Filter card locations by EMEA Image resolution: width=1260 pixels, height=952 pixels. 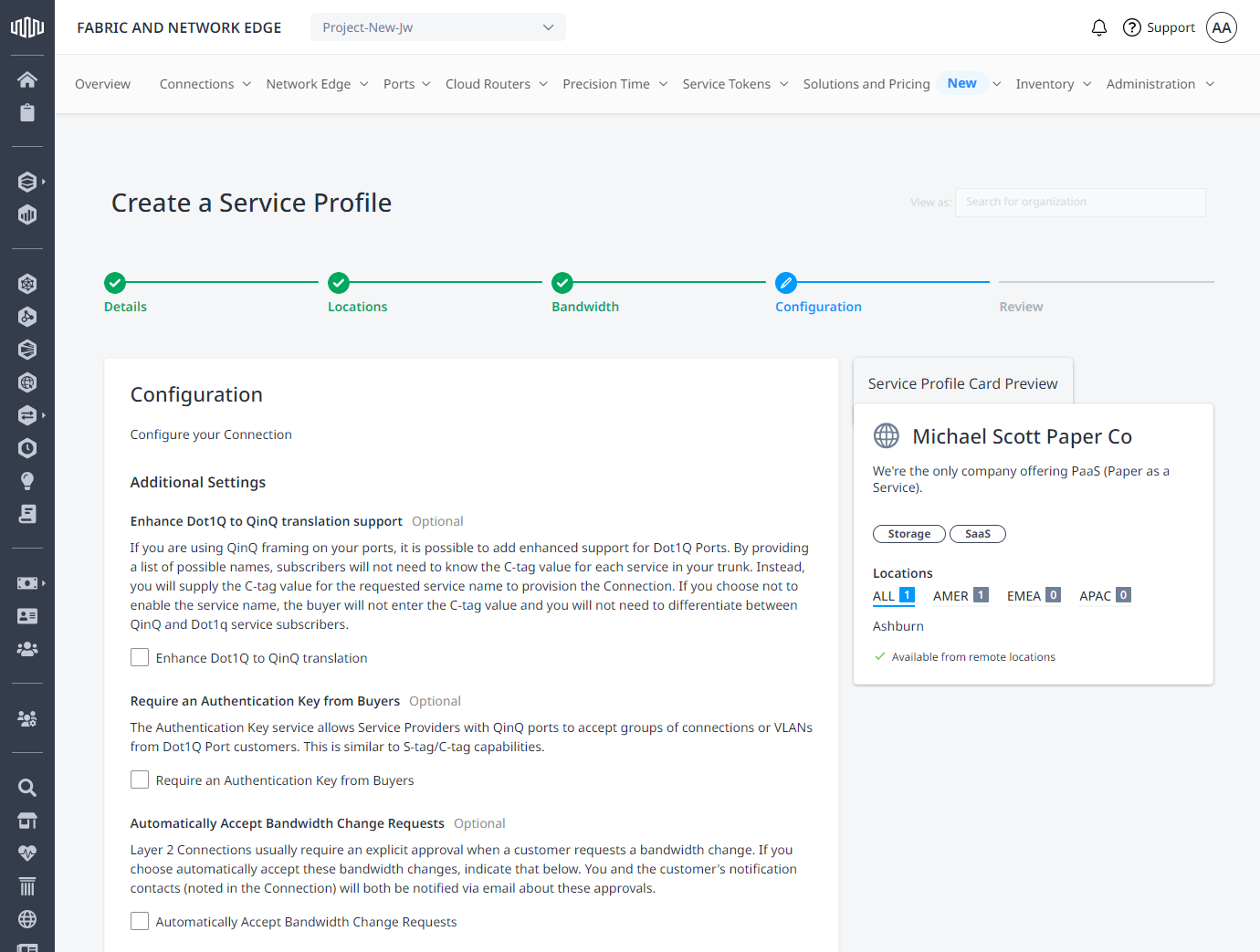[1034, 595]
